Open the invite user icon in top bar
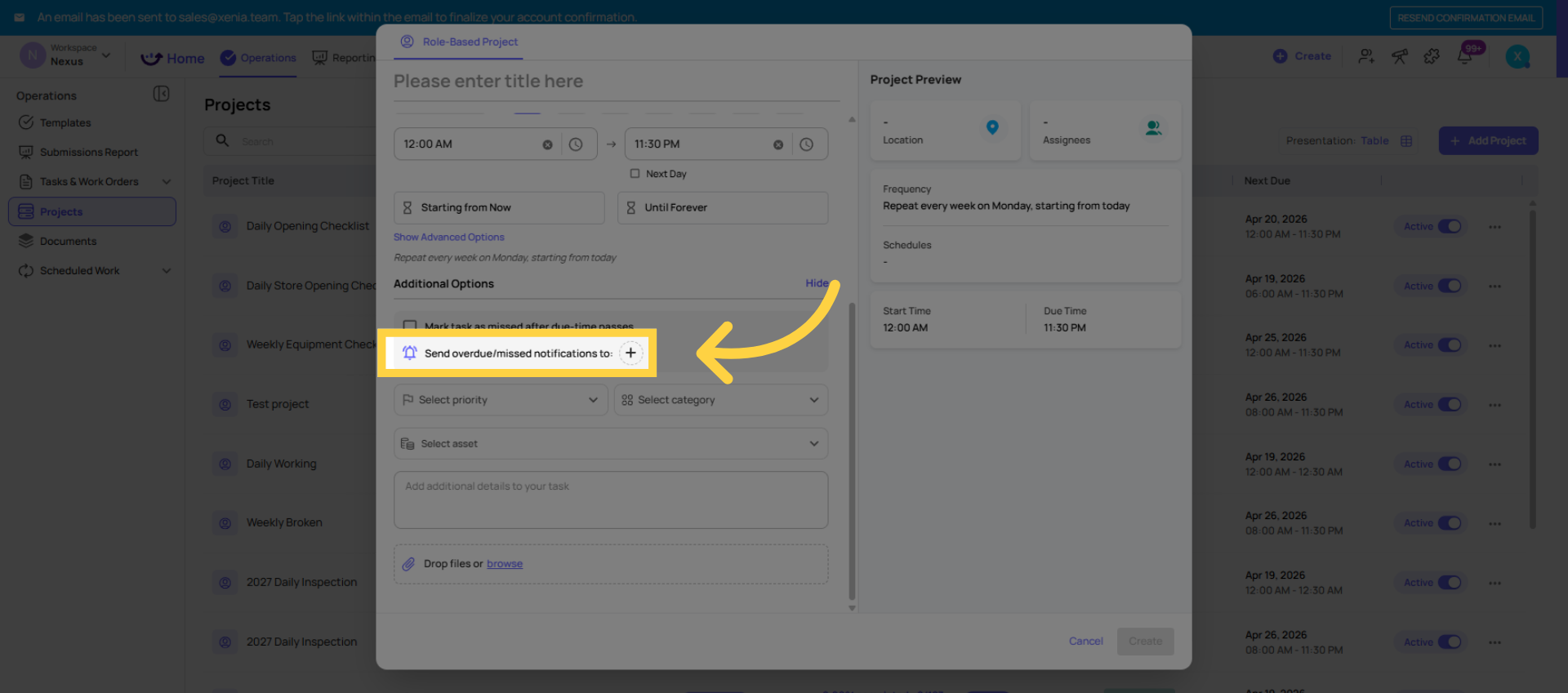1568x693 pixels. click(x=1366, y=56)
